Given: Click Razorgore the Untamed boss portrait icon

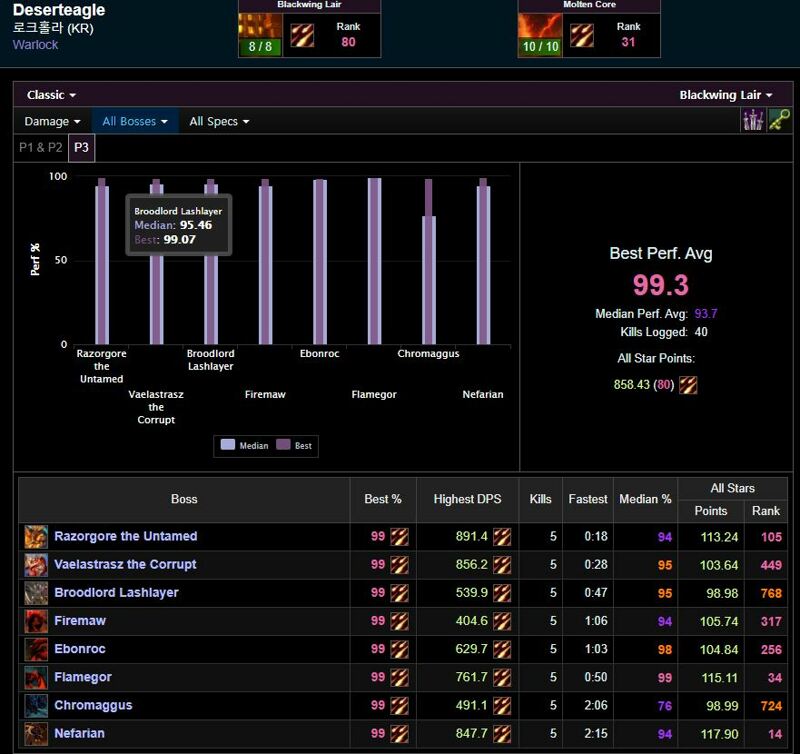Looking at the screenshot, I should click(x=36, y=537).
